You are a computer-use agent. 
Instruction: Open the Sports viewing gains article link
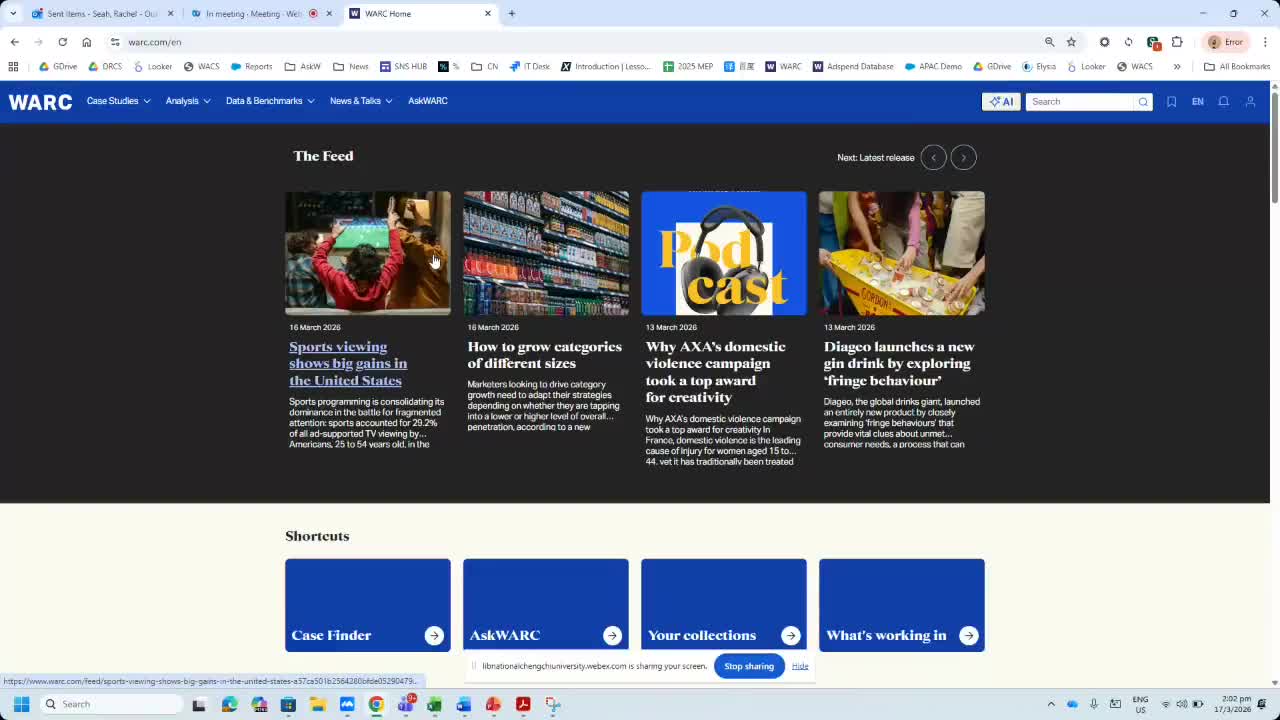coord(347,363)
